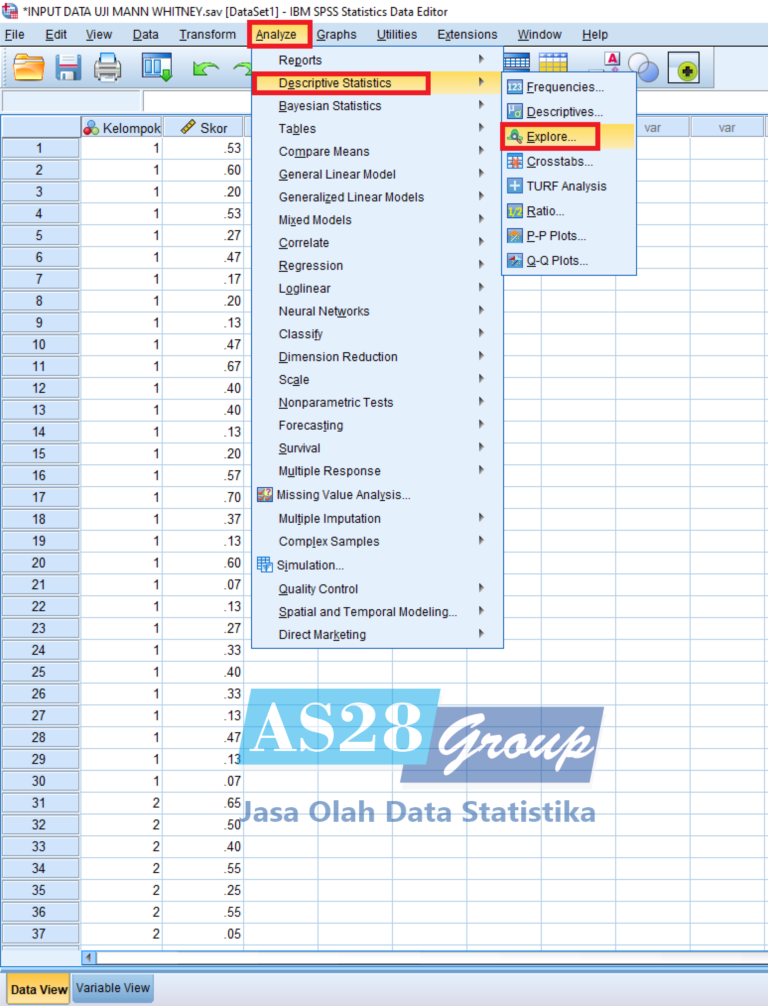
Task: Expand the Compare Means submenu
Action: pos(324,151)
